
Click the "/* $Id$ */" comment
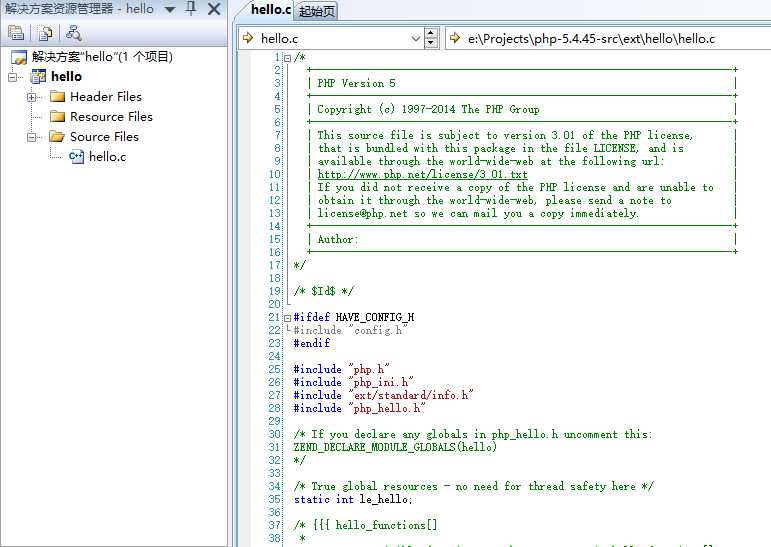click(x=324, y=291)
